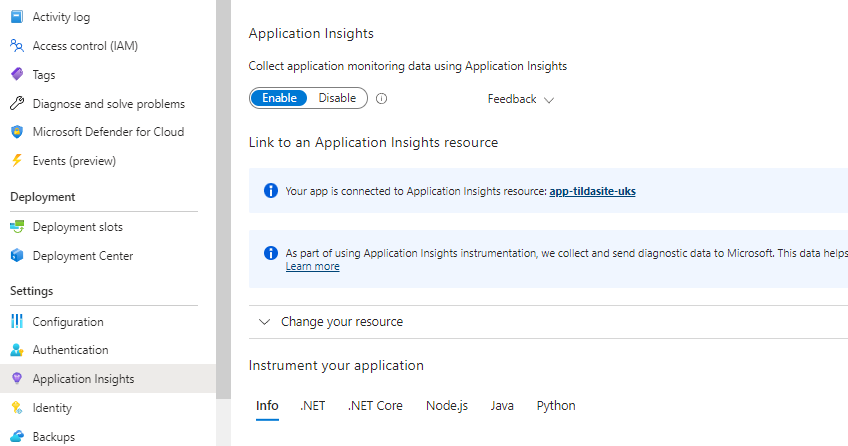Expand the Feedback dropdown

coord(520,99)
